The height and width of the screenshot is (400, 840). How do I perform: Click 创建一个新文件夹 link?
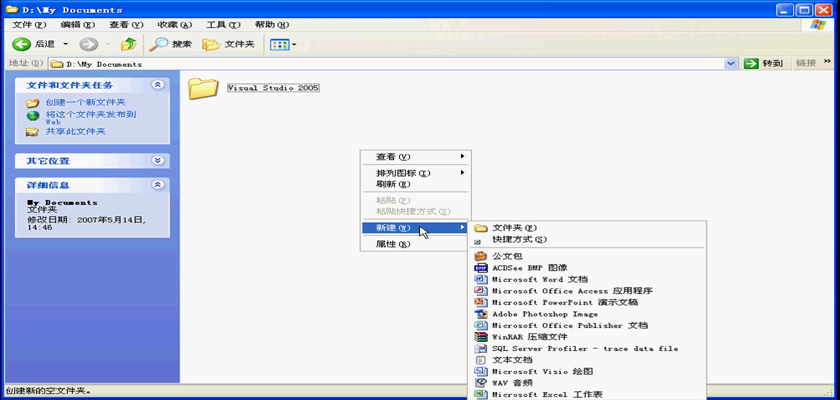click(85, 102)
